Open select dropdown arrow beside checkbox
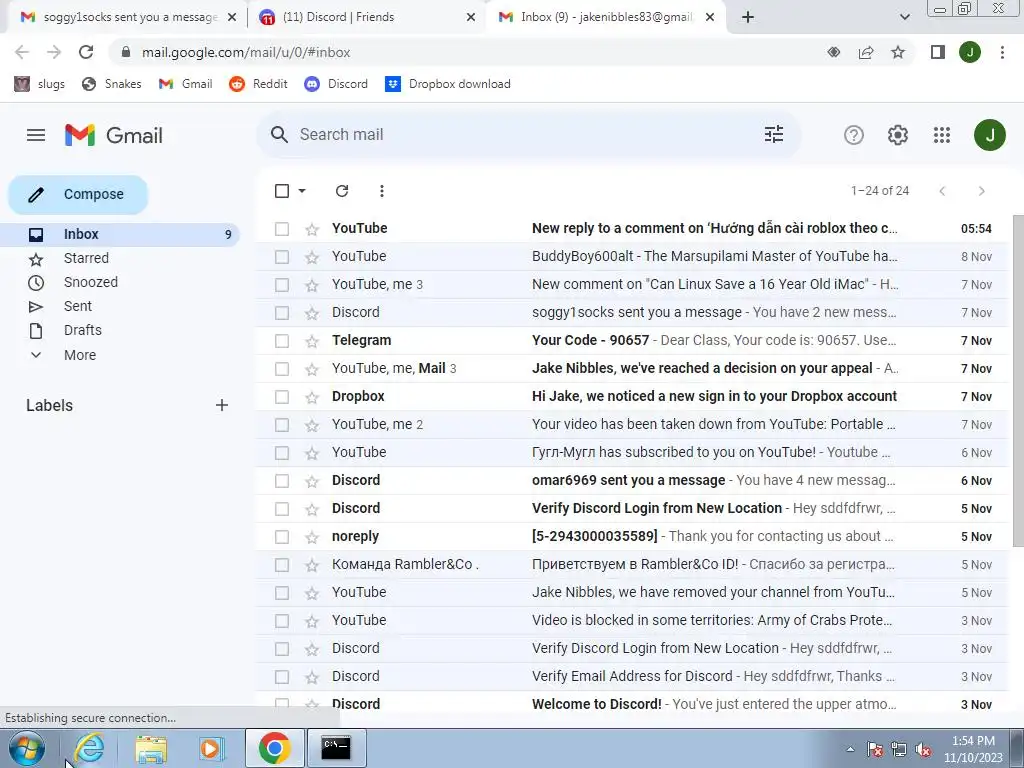Viewport: 1024px width, 768px height. click(302, 191)
